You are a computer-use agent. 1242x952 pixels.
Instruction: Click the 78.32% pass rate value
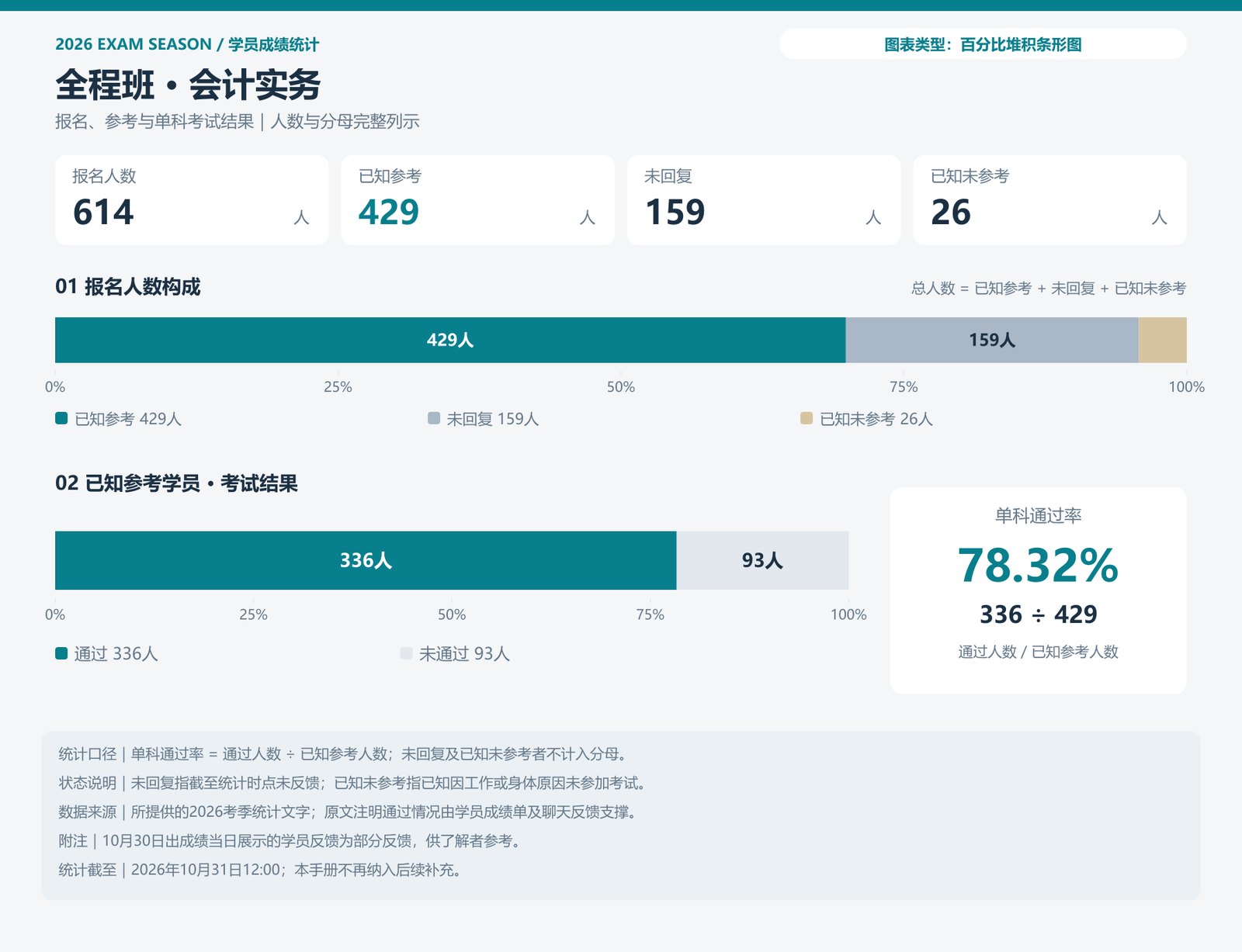click(1038, 565)
